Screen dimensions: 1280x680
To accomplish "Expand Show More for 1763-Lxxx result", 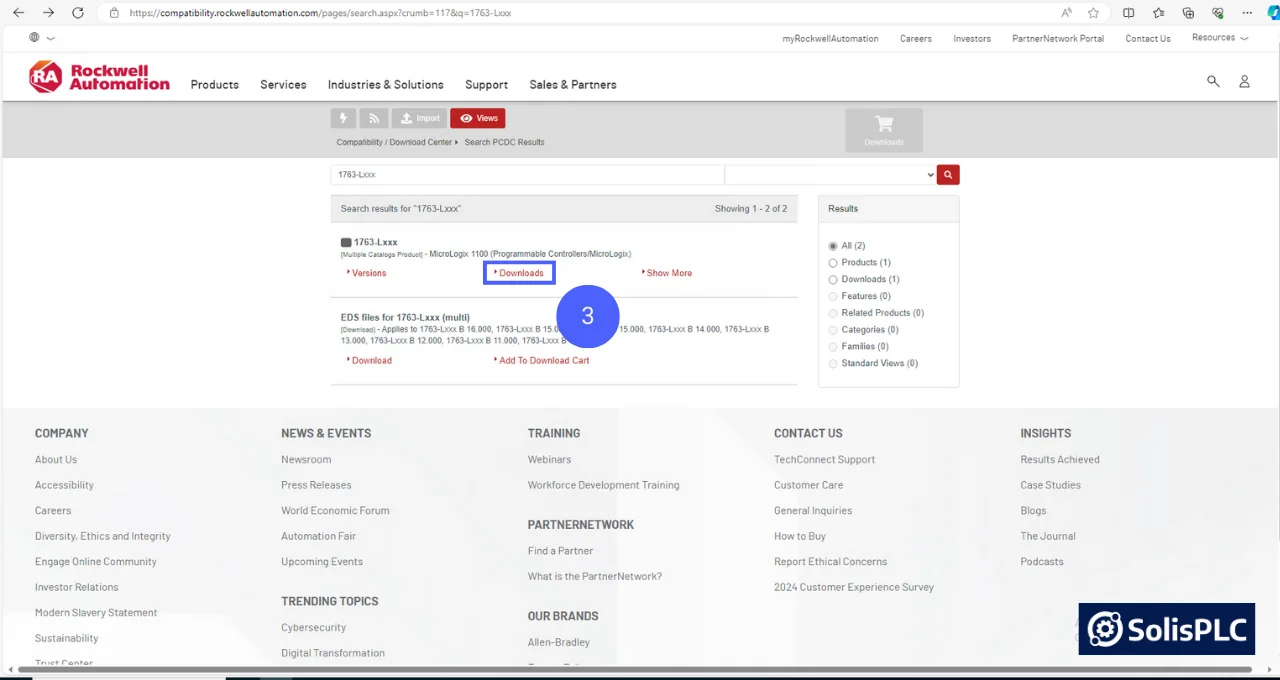I will [666, 272].
